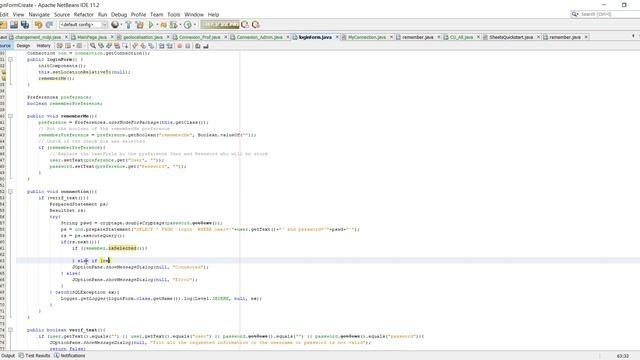640x360 pixels.
Task: Click the cursor position indicator in status bar
Action: (x=622, y=356)
